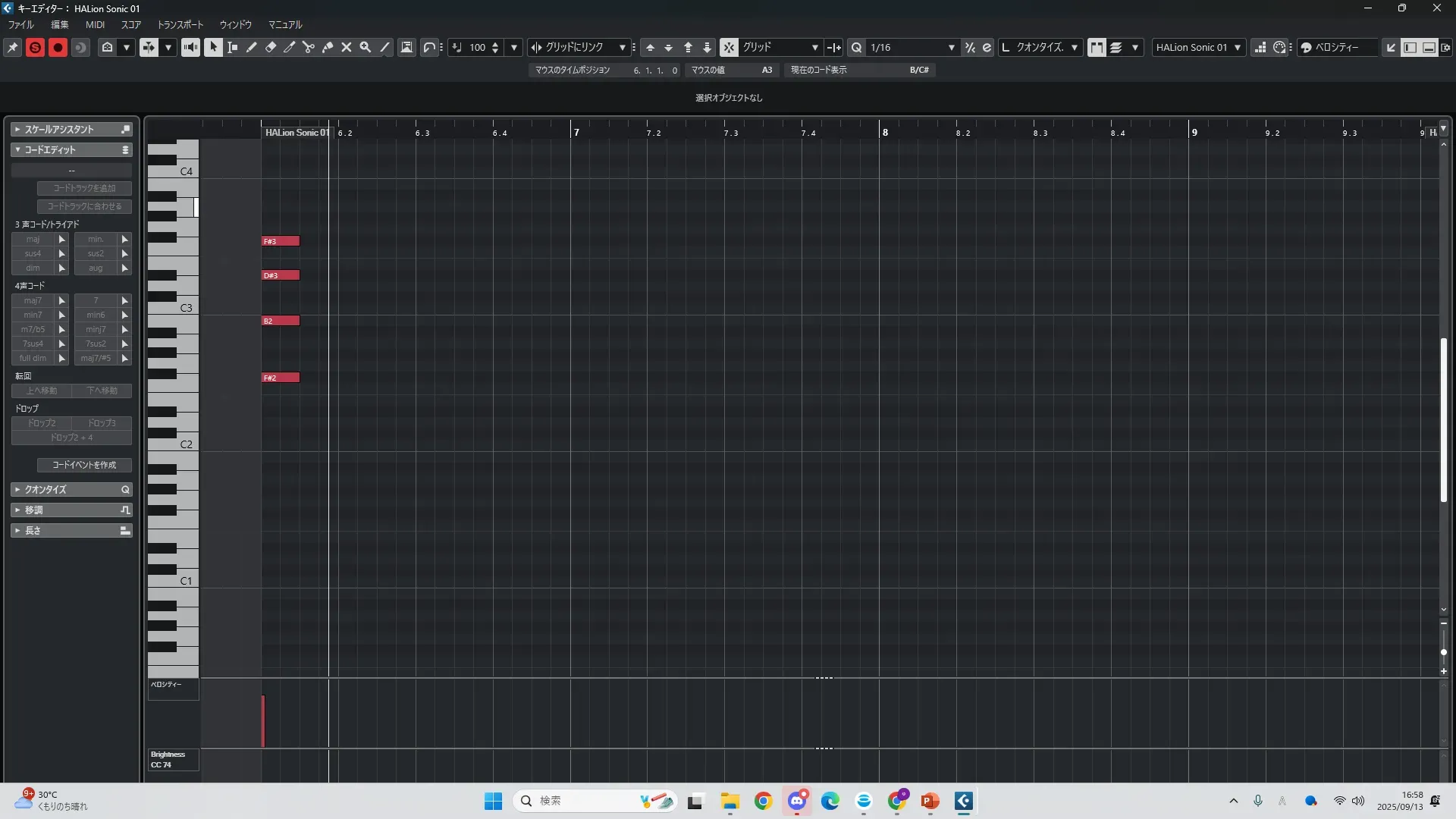Click the F#3 note in piano roll
This screenshot has width=1456, height=819.
(x=281, y=241)
